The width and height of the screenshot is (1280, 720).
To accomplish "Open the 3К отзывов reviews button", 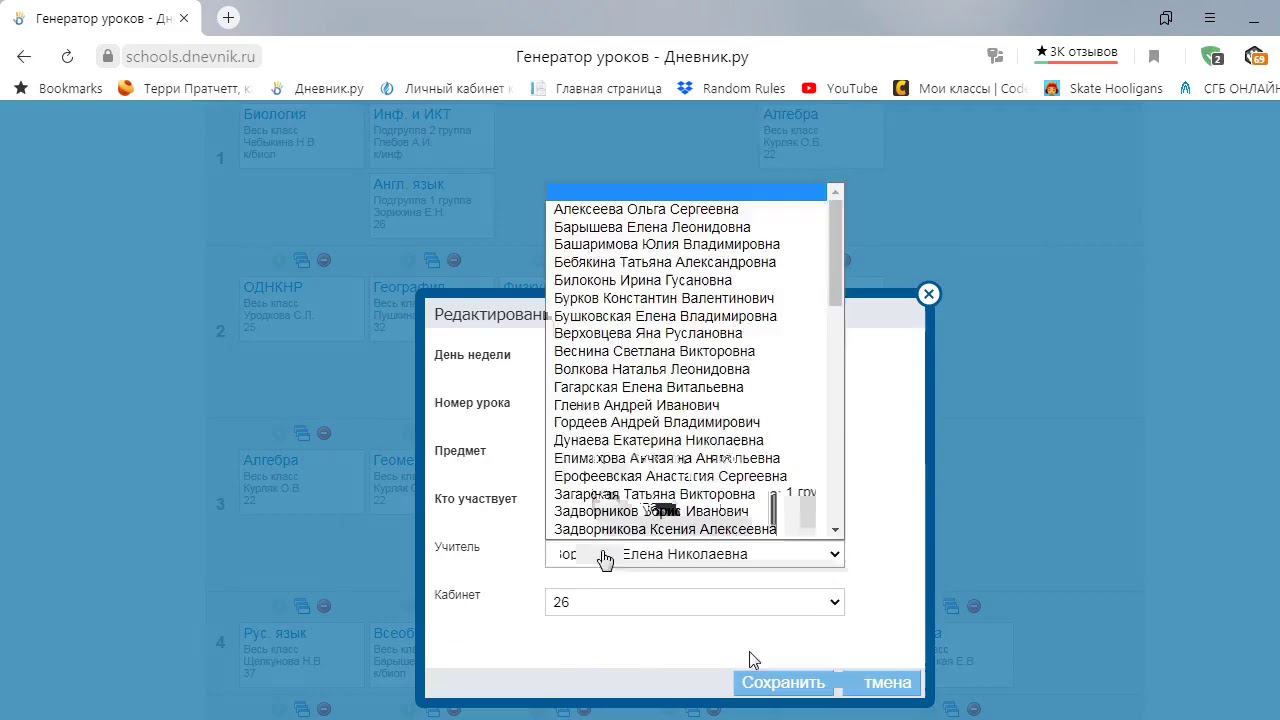I will 1077,52.
